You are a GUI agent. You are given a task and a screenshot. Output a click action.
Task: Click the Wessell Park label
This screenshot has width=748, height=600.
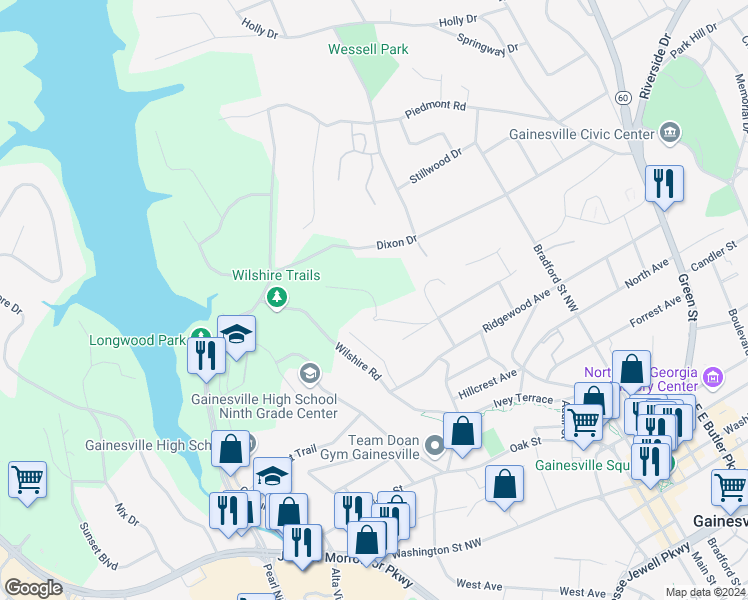click(x=368, y=49)
